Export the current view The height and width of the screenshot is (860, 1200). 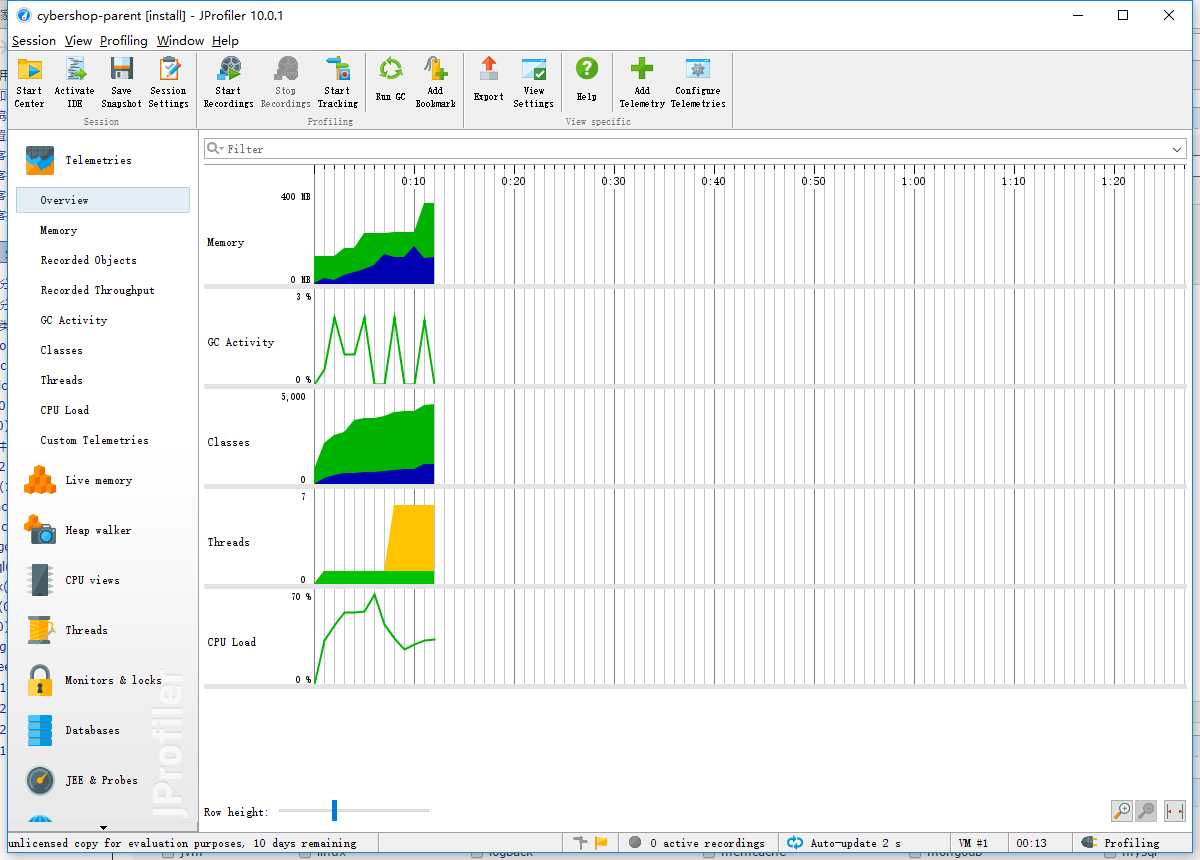(x=488, y=80)
